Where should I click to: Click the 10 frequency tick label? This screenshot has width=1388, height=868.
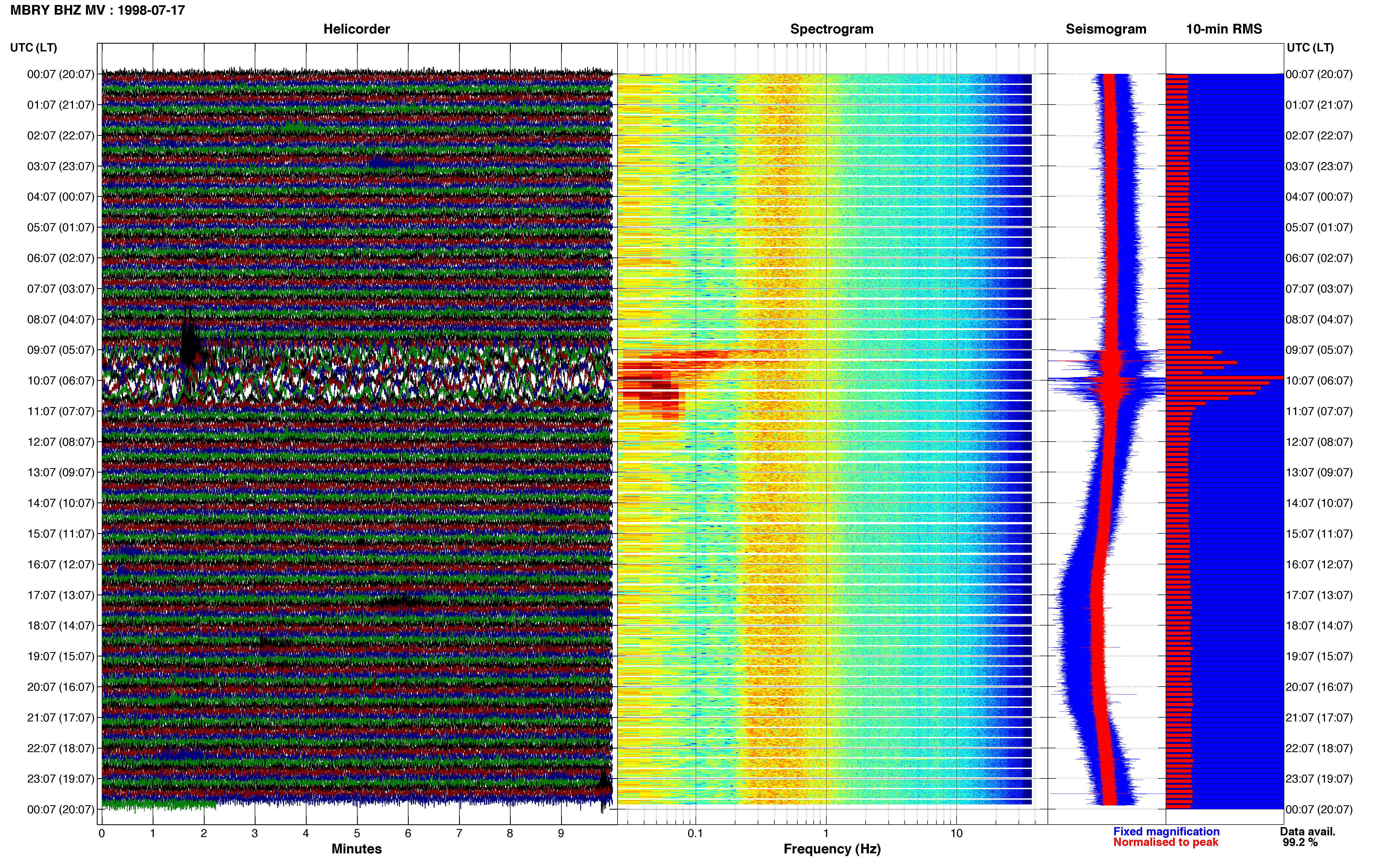click(956, 833)
